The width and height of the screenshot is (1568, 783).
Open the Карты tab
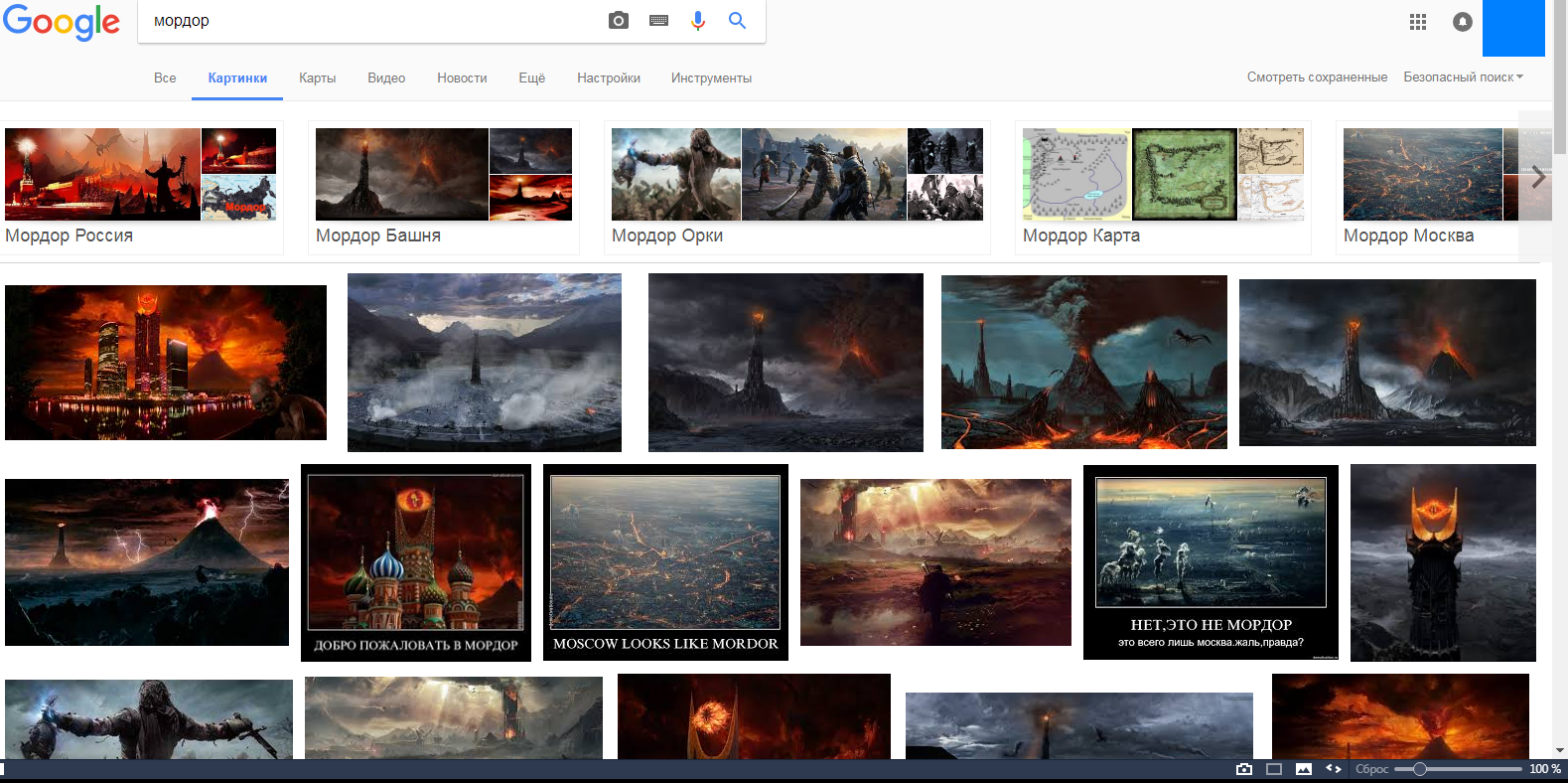[x=318, y=78]
